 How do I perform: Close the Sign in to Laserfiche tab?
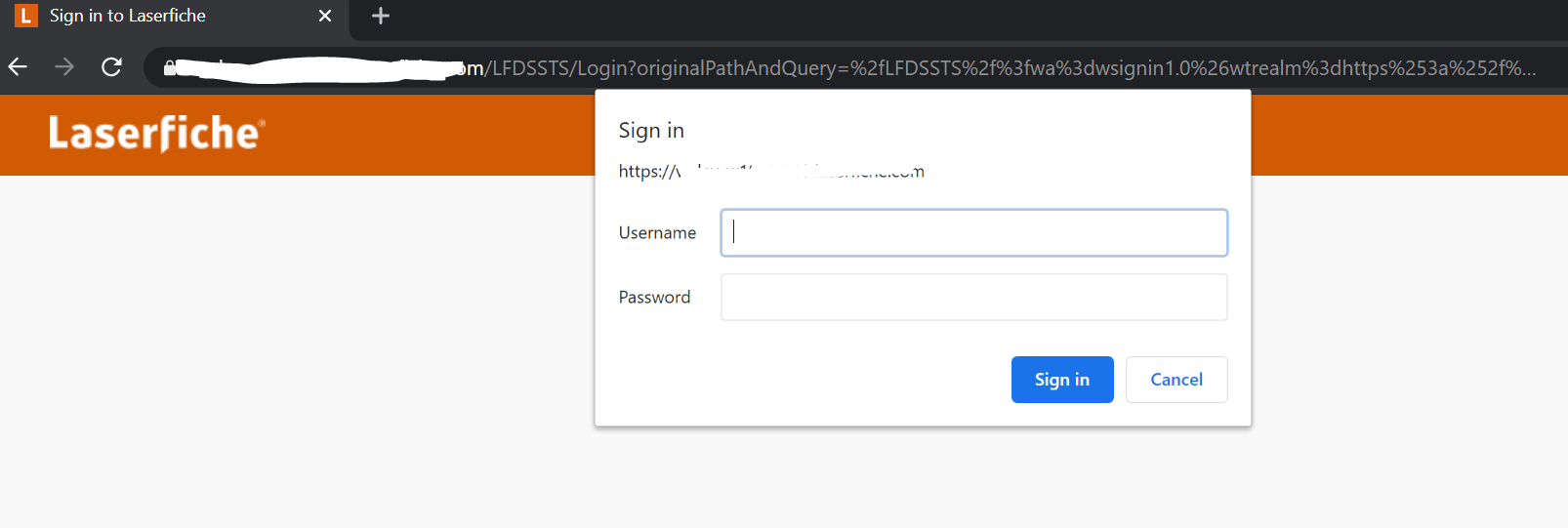(x=325, y=16)
